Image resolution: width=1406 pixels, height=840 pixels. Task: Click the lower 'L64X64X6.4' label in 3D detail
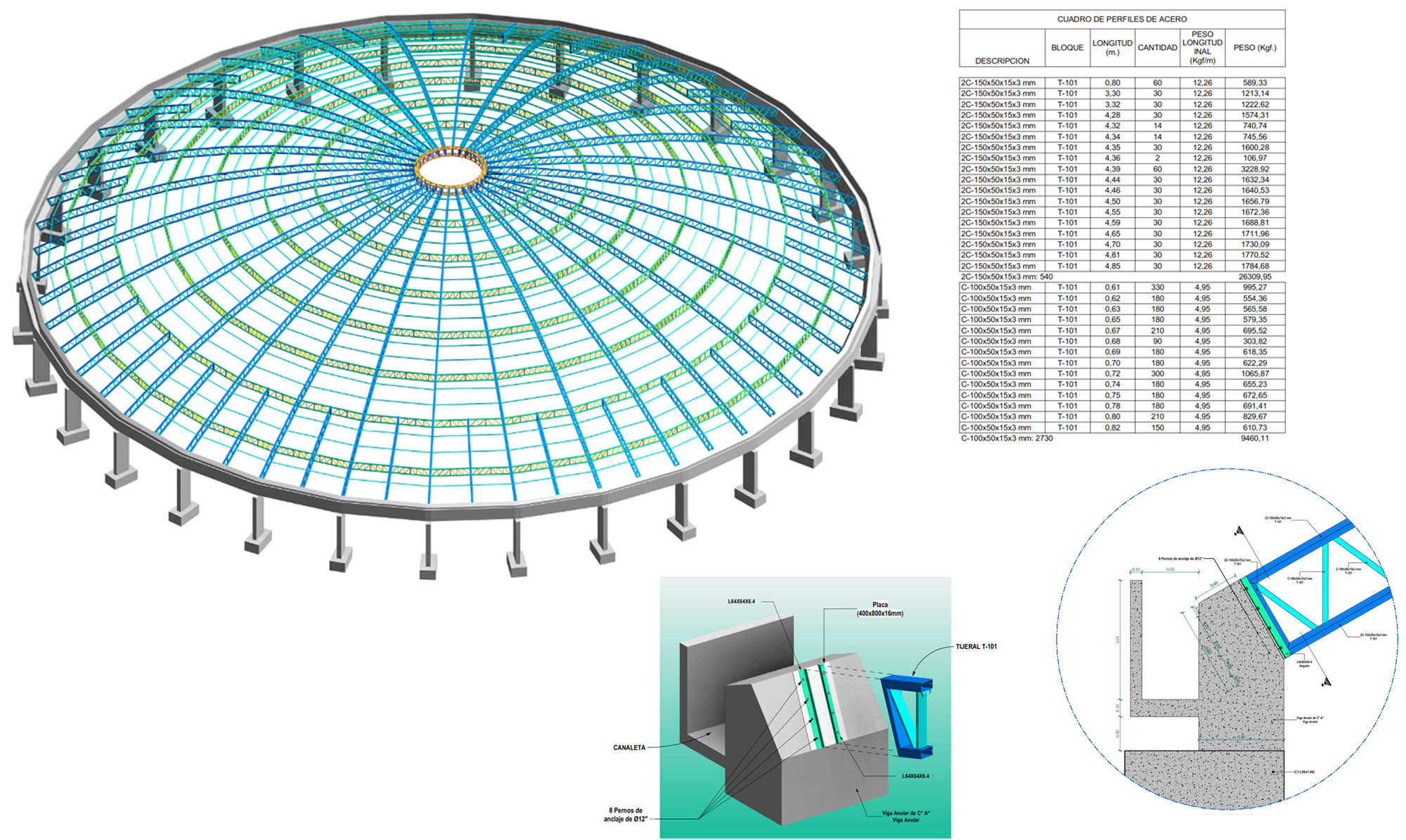click(x=915, y=777)
